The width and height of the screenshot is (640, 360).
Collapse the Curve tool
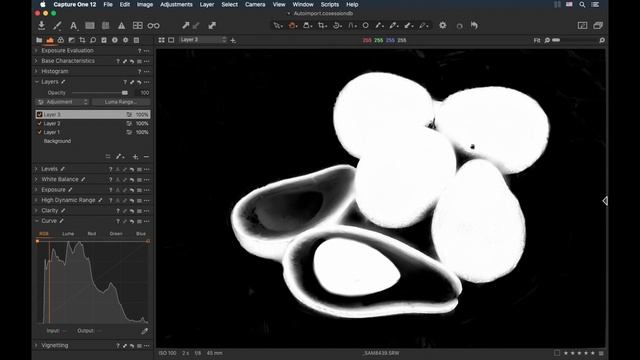(x=36, y=221)
